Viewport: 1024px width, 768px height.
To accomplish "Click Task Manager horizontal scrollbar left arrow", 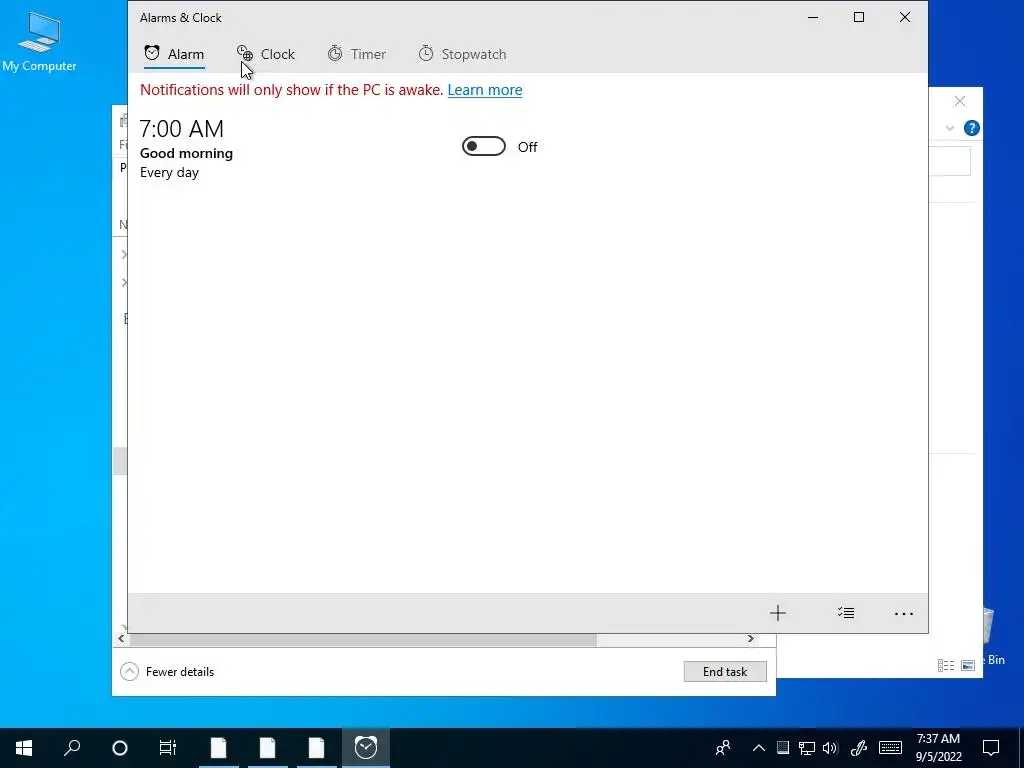I will click(121, 639).
